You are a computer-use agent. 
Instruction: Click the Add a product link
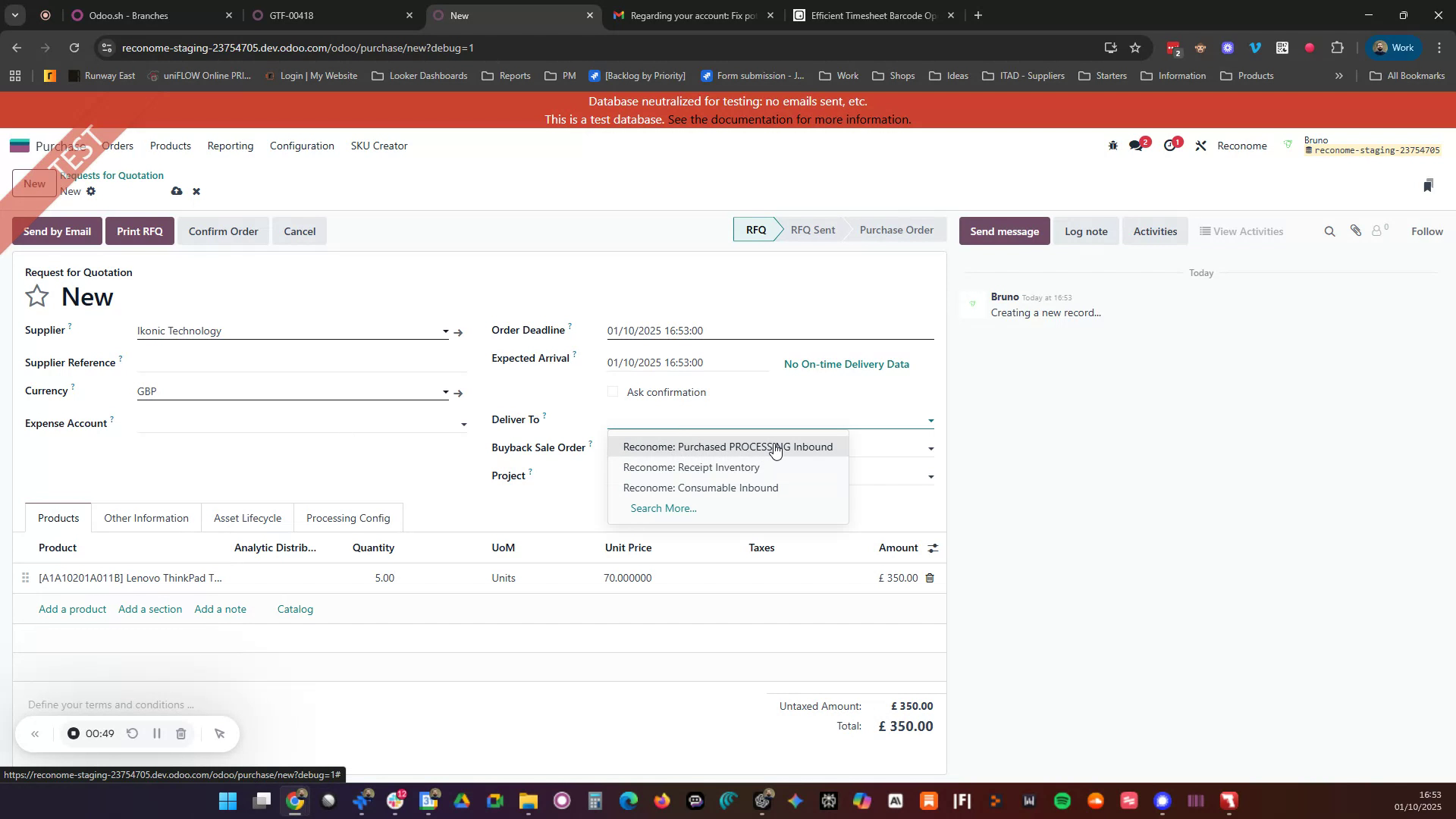[72, 608]
